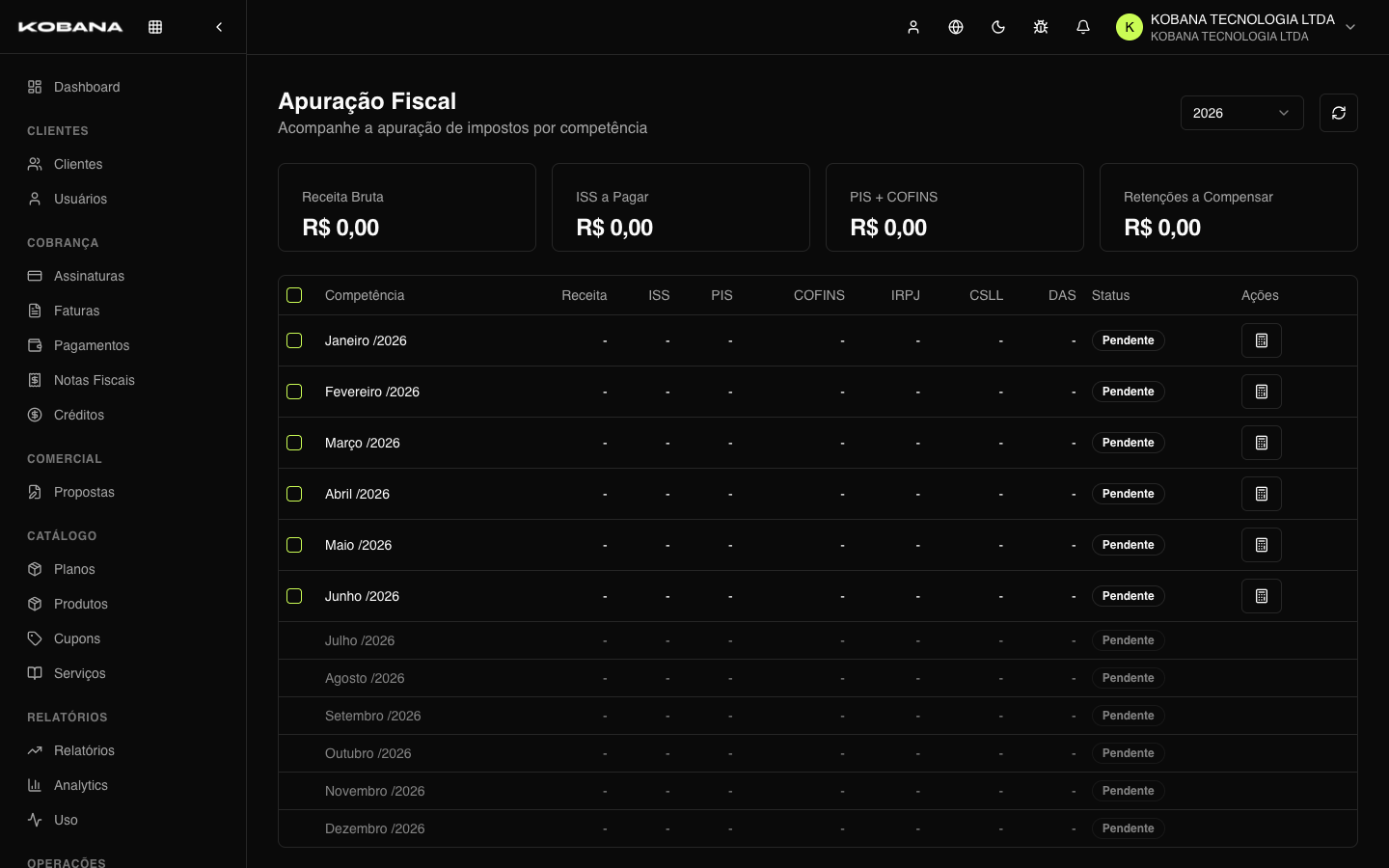Click calculator action for Fevereiro /2026
This screenshot has width=1389, height=868.
1262,392
